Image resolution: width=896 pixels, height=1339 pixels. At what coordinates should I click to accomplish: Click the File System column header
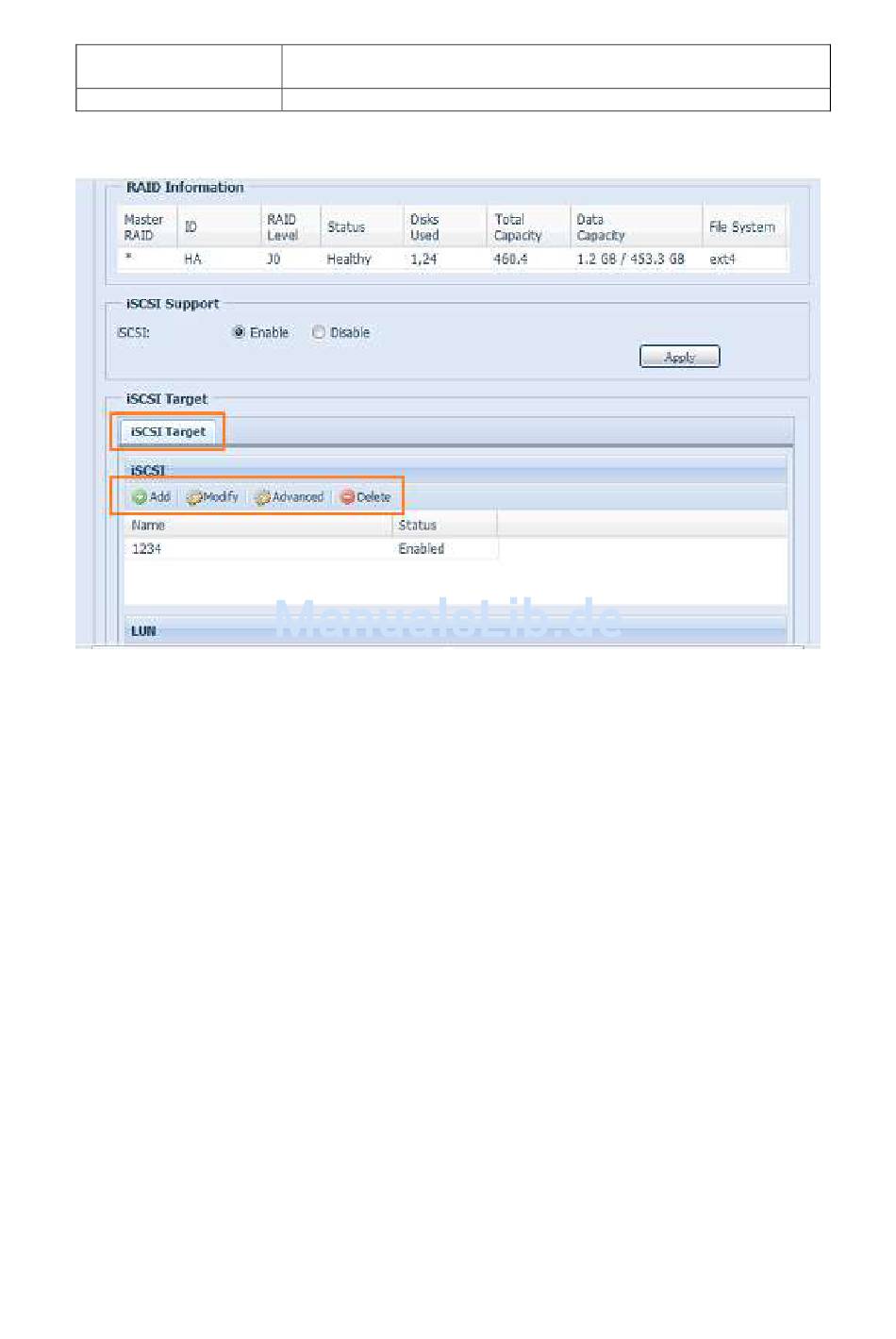tap(743, 227)
